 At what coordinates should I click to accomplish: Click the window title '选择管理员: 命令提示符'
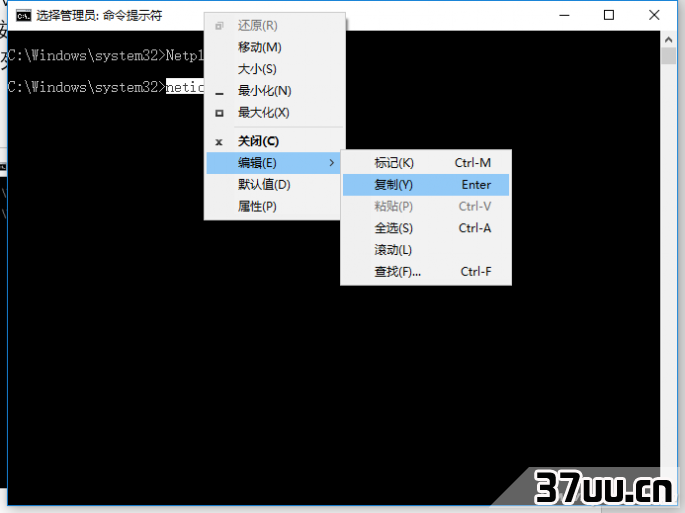click(99, 16)
